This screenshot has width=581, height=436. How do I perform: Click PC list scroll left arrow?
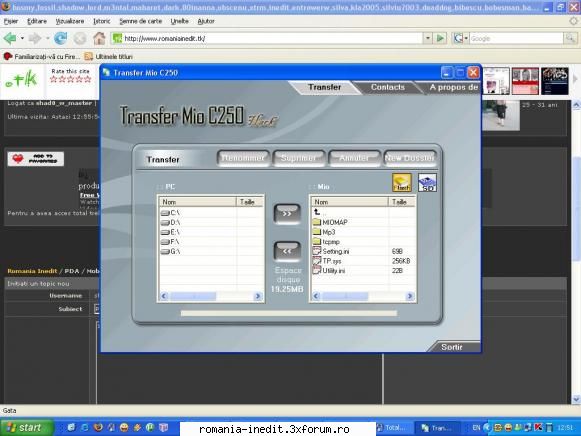(164, 296)
